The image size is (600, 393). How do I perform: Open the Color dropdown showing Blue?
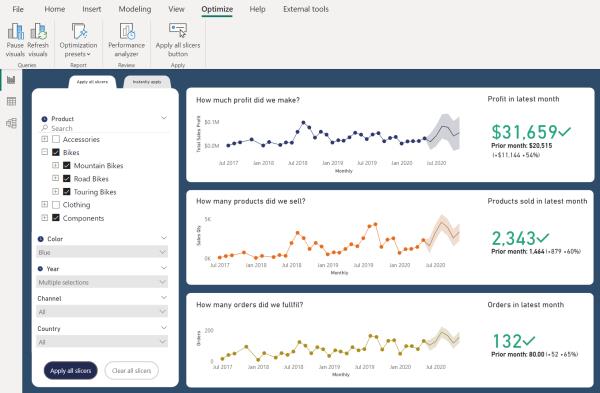click(102, 252)
